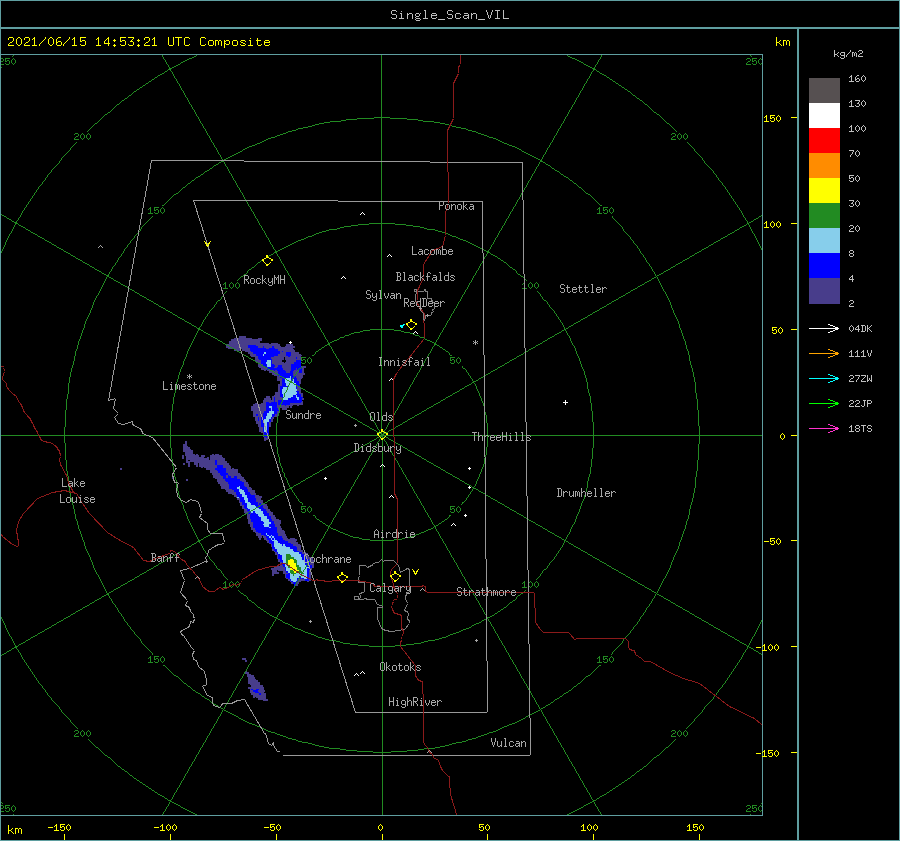The width and height of the screenshot is (900, 841).
Task: Click the 18TS legend text
Action: point(860,429)
